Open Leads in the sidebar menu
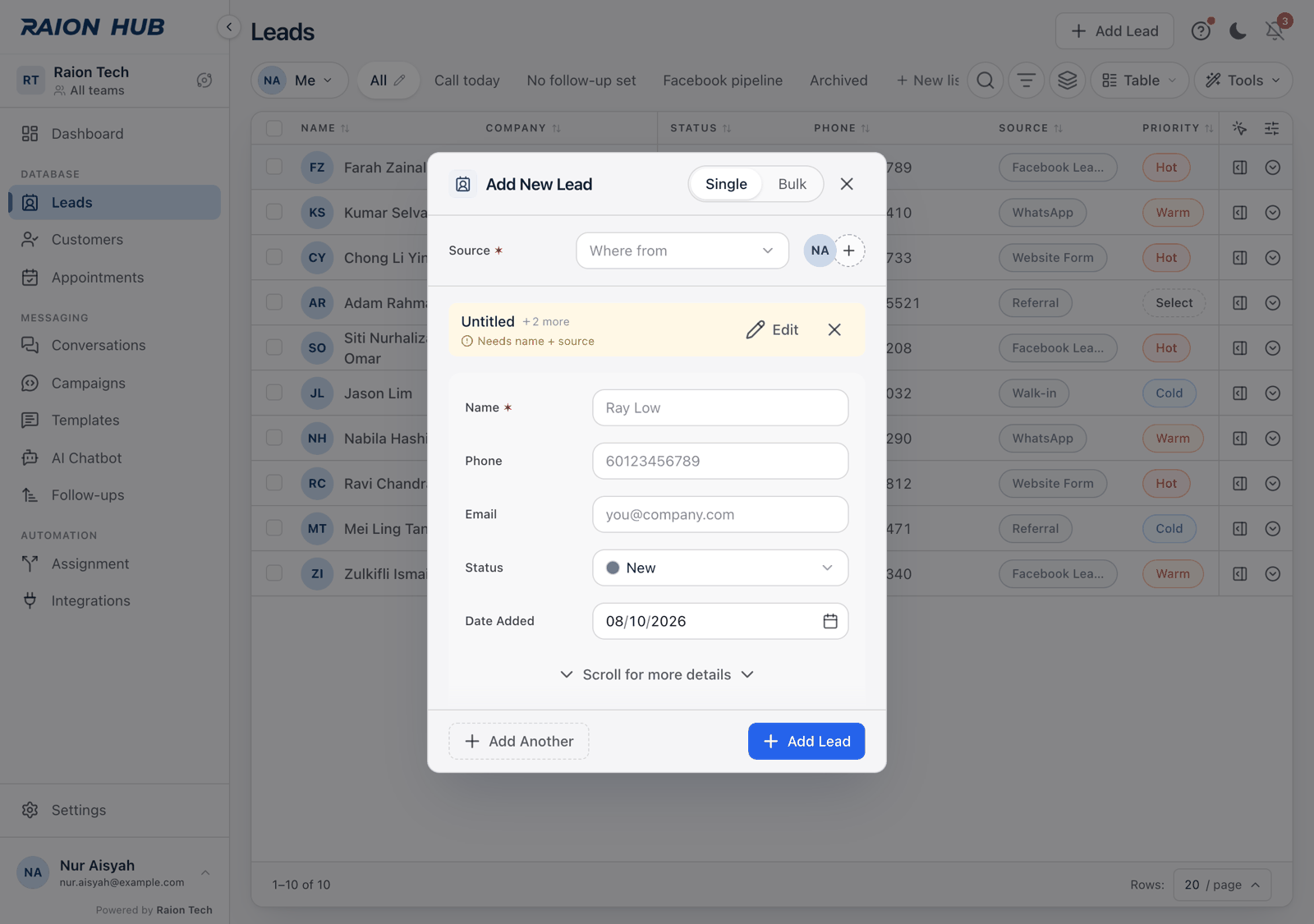The width and height of the screenshot is (1314, 924). pyautogui.click(x=114, y=202)
